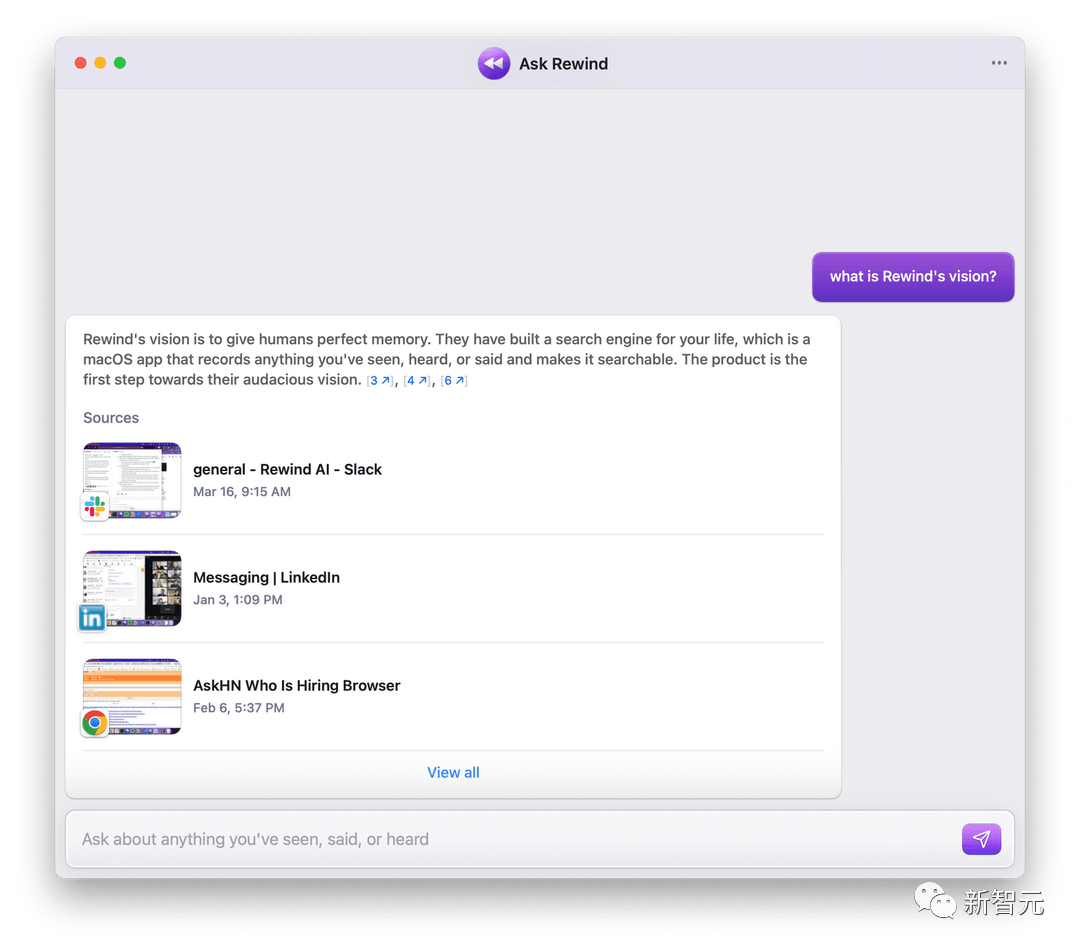Click the Sources heading
Image resolution: width=1080 pixels, height=951 pixels.
[111, 418]
